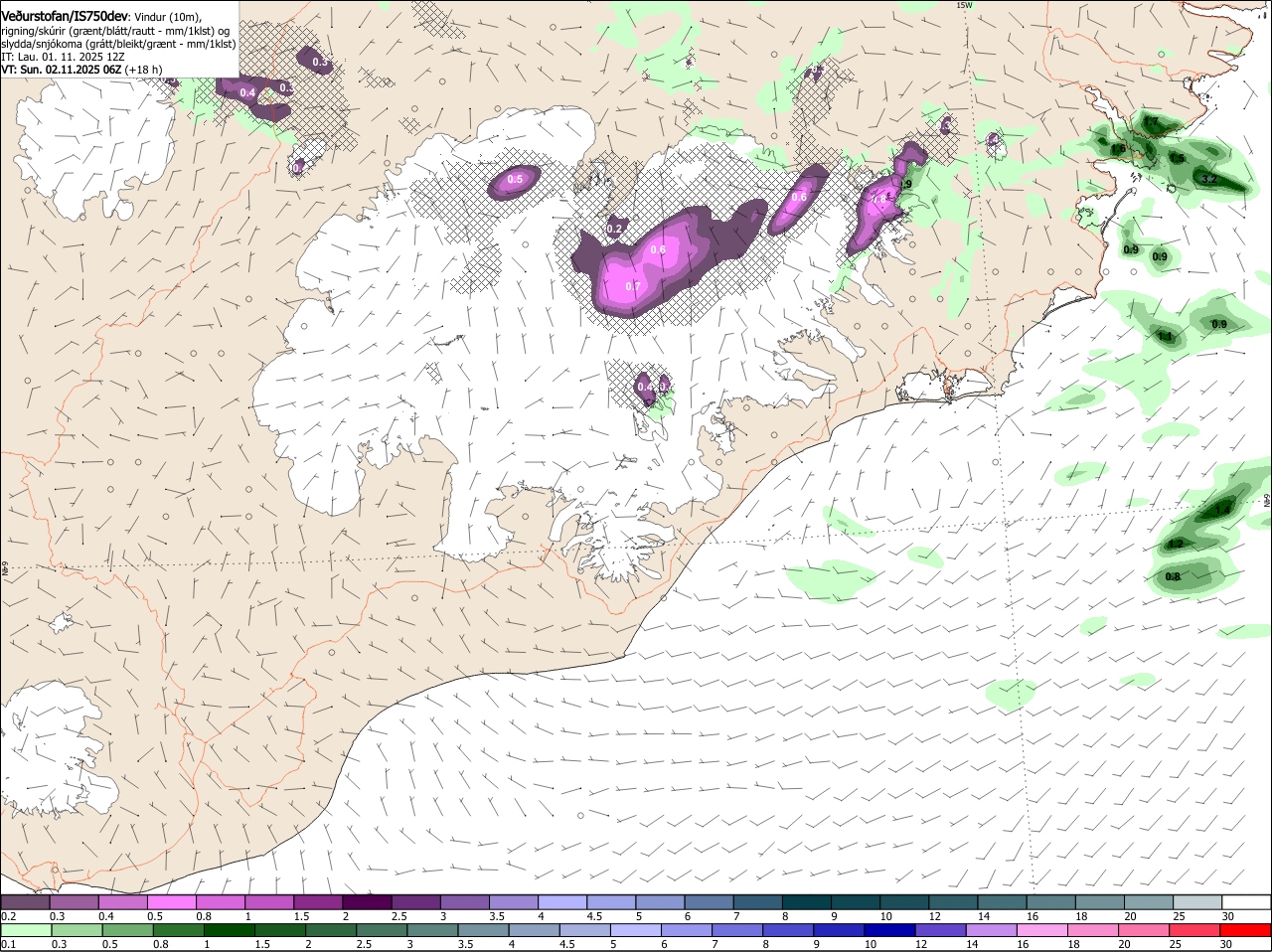The image size is (1272, 952).
Task: Click the 10 label in the snow legend row
Action: coord(884,916)
